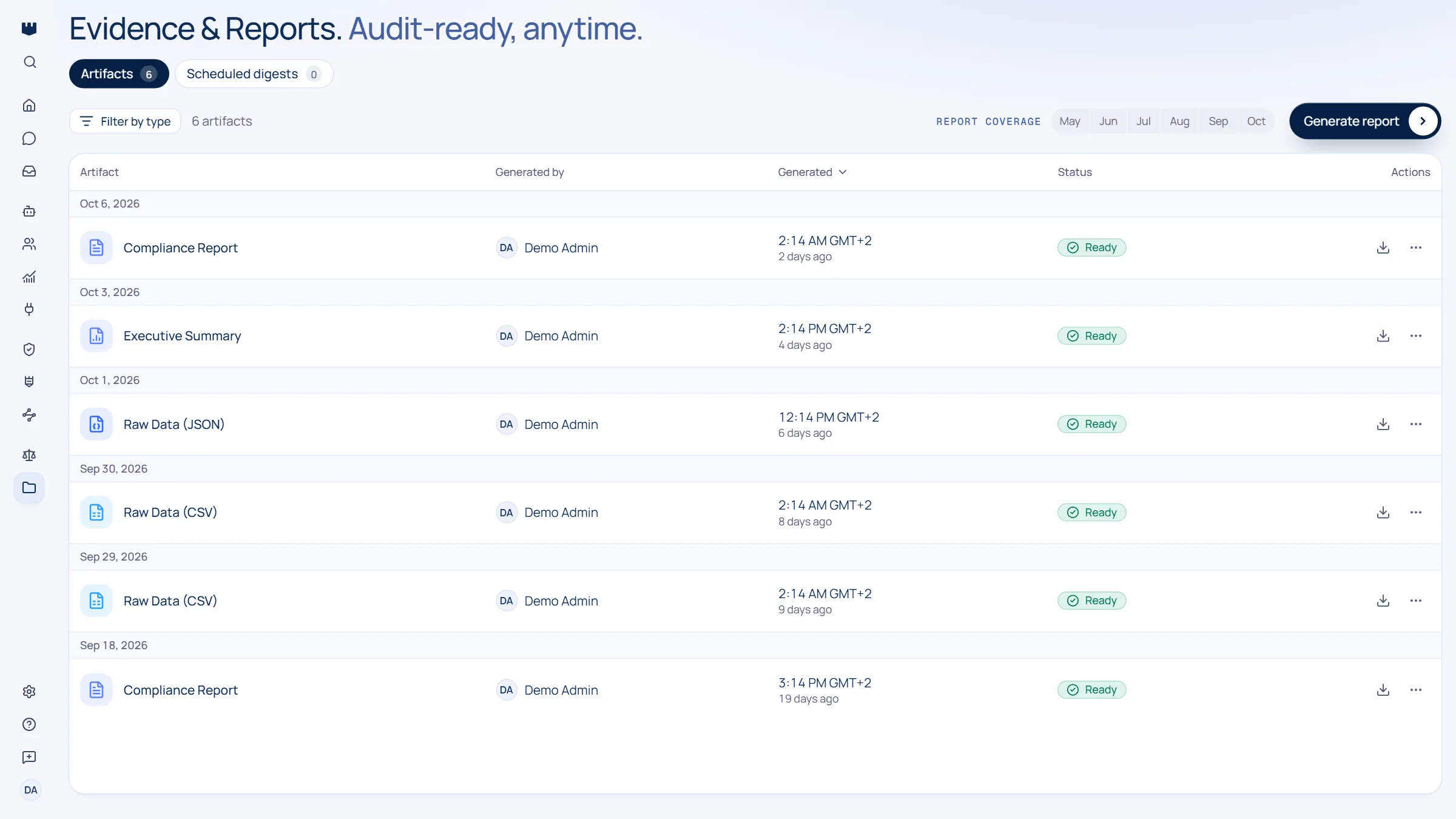Image resolution: width=1456 pixels, height=819 pixels.
Task: Download the Oct 6 Compliance Report
Action: coord(1383,248)
